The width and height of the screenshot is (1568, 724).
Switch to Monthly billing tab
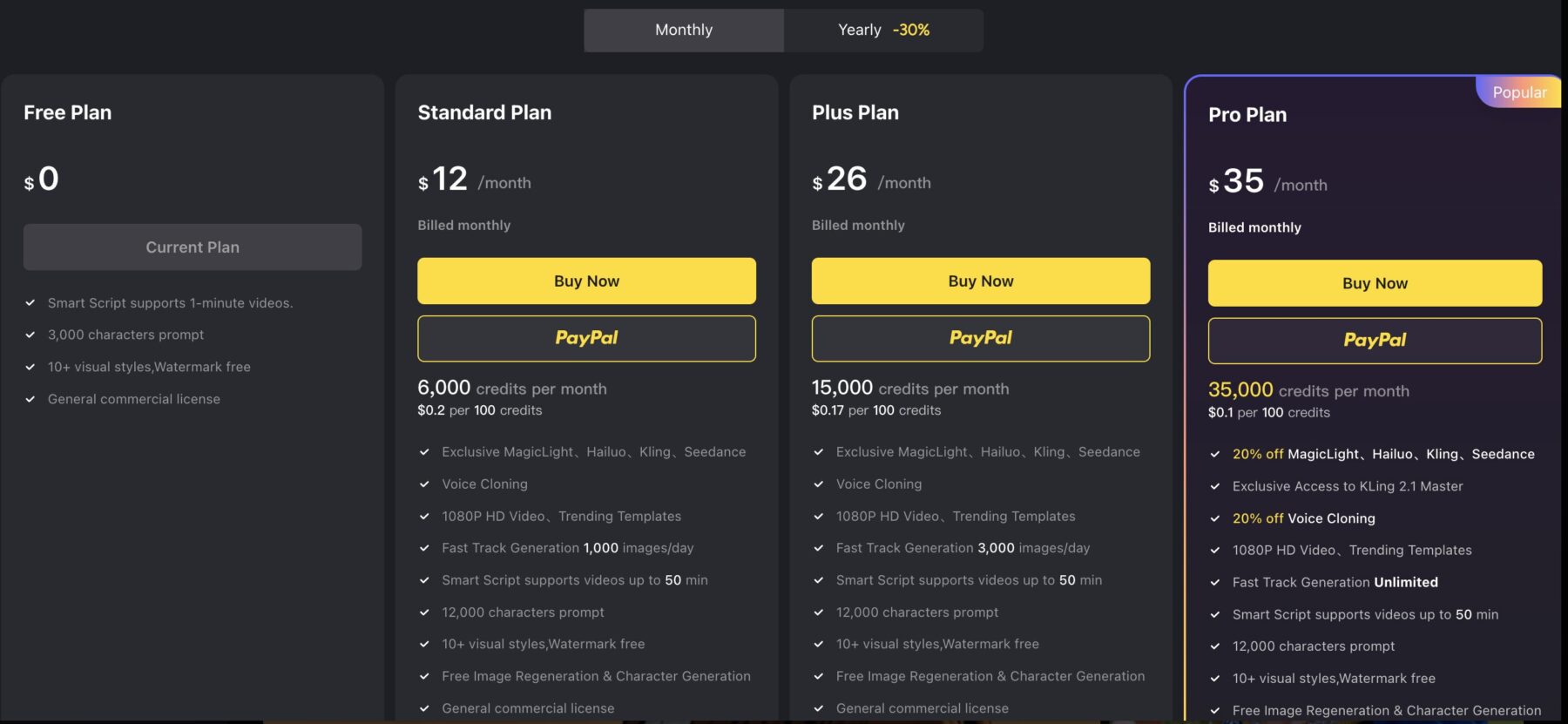pos(684,30)
